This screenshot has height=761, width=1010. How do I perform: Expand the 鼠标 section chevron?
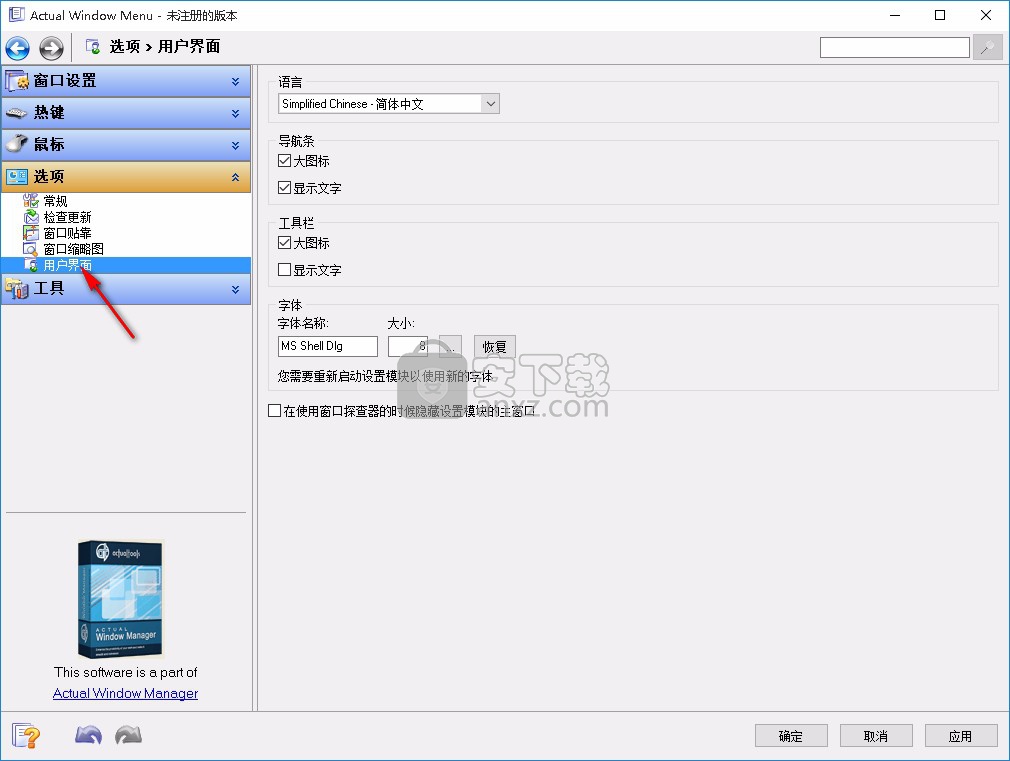pyautogui.click(x=236, y=146)
